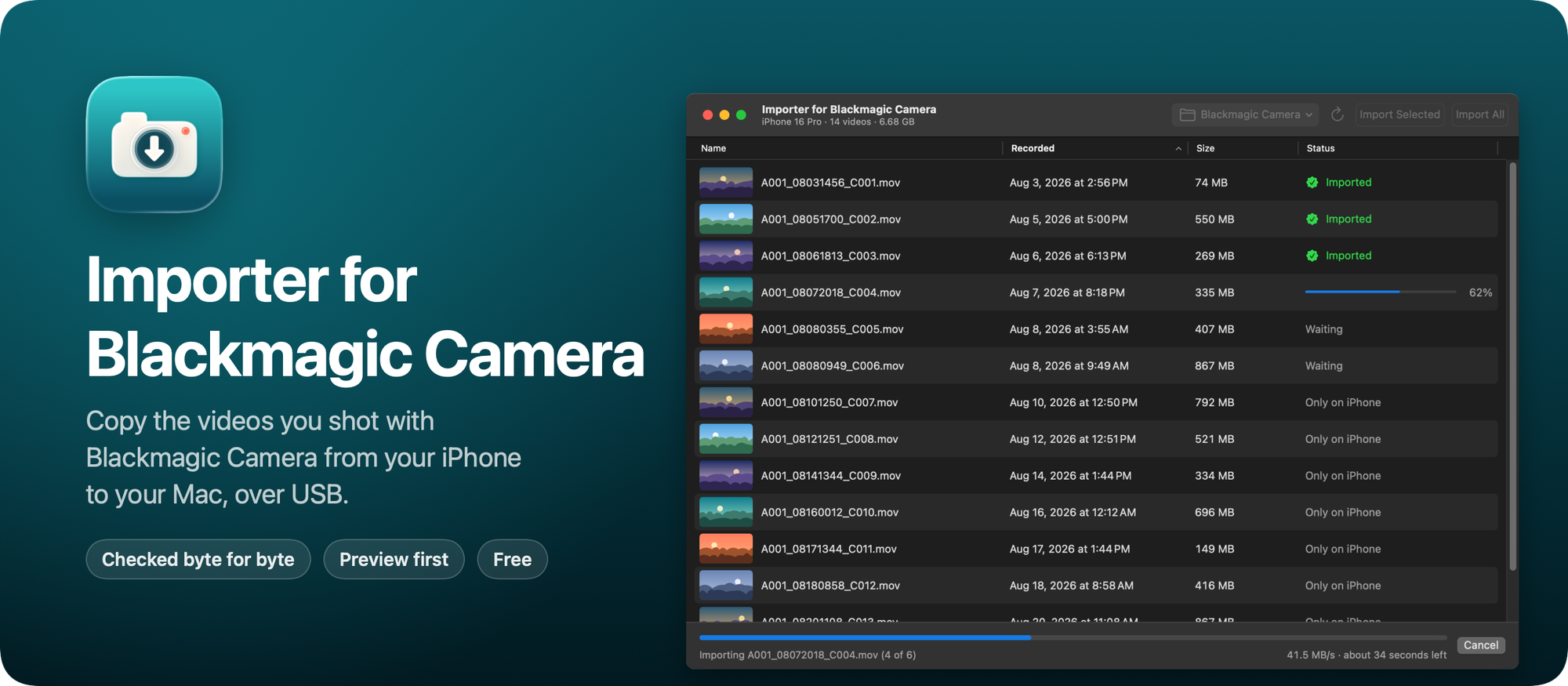
Task: Select thumbnail of A001_08141344_C009.mov
Action: [726, 476]
